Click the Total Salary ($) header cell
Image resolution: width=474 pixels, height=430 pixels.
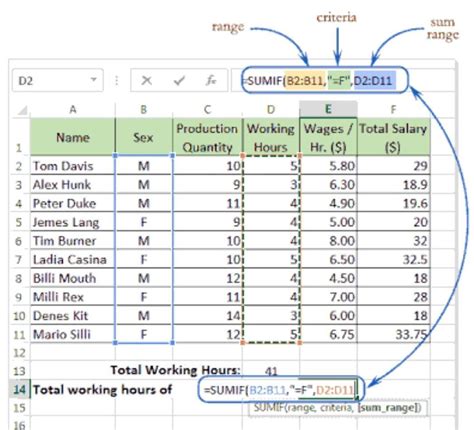click(x=394, y=137)
